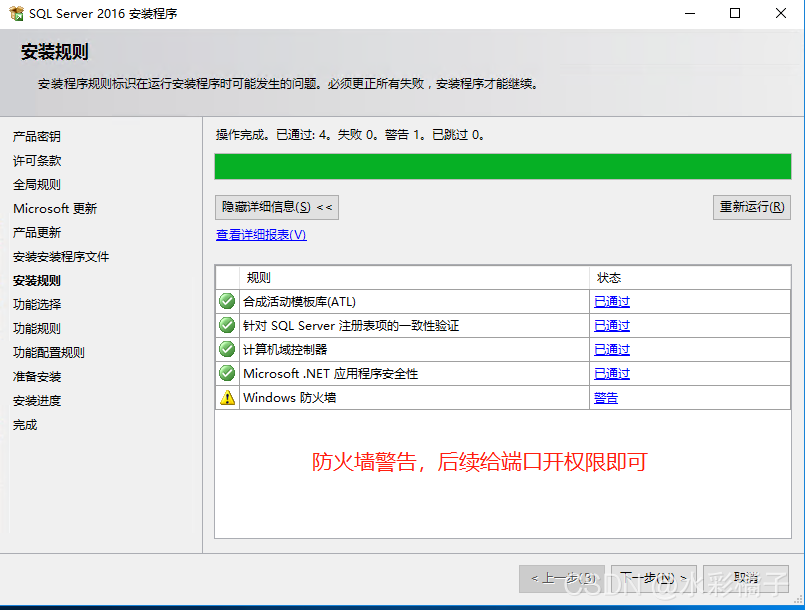Select 安装安装程序文件 step in sidebar
This screenshot has height=610, width=805.
[x=61, y=257]
